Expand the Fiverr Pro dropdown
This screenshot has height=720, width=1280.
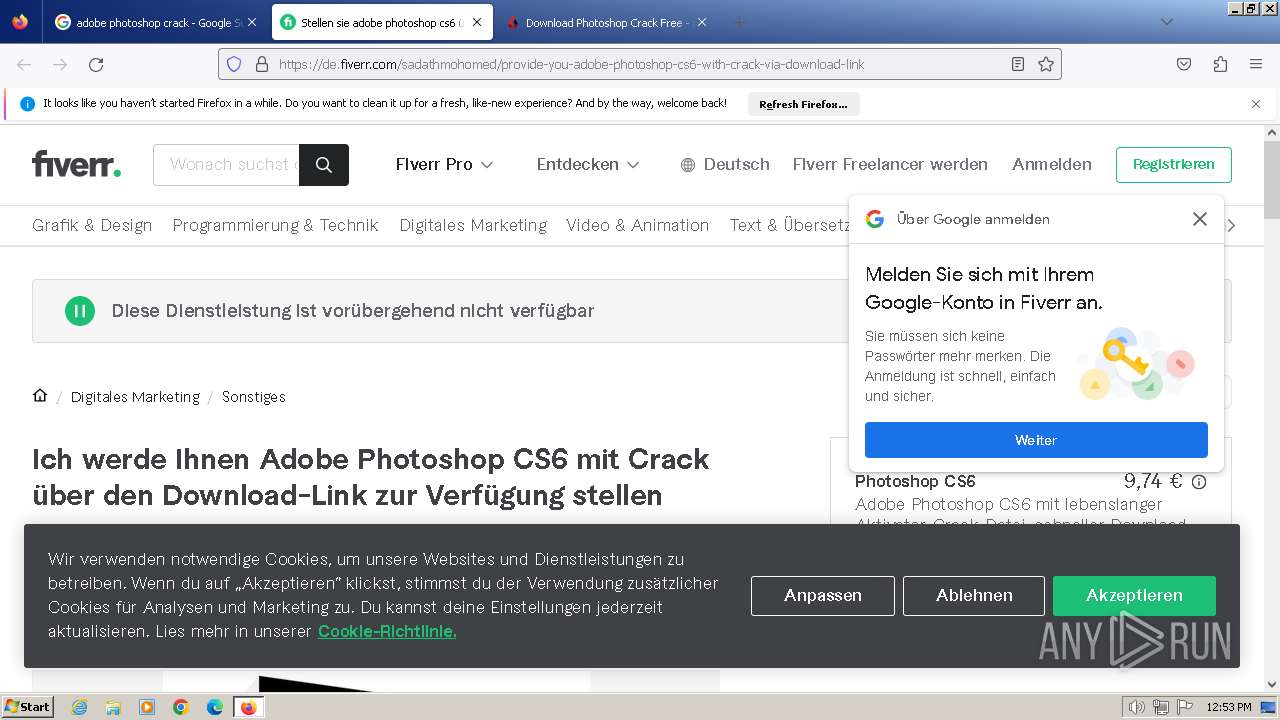coord(444,164)
